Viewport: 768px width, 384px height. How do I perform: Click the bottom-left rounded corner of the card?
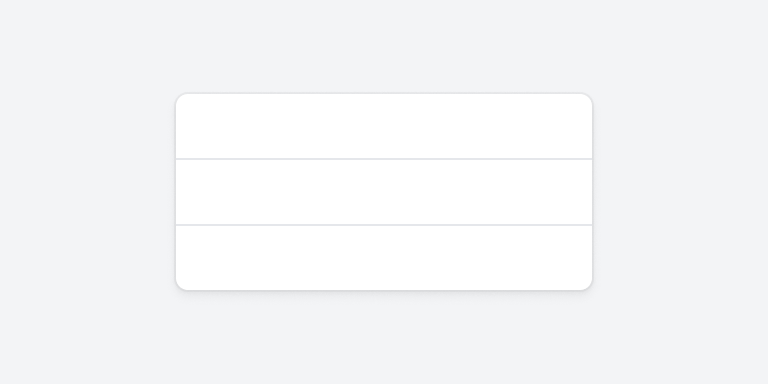pyautogui.click(x=181, y=286)
